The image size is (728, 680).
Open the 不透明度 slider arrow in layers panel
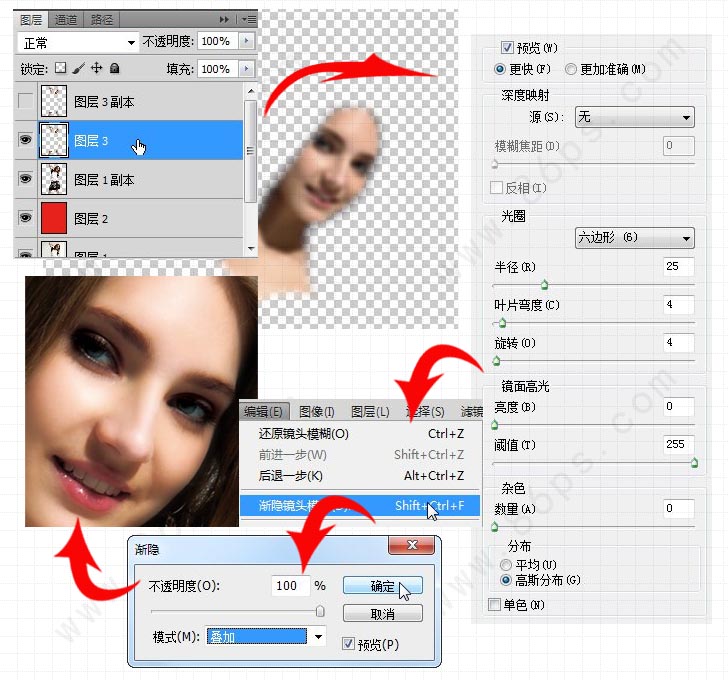pyautogui.click(x=247, y=41)
